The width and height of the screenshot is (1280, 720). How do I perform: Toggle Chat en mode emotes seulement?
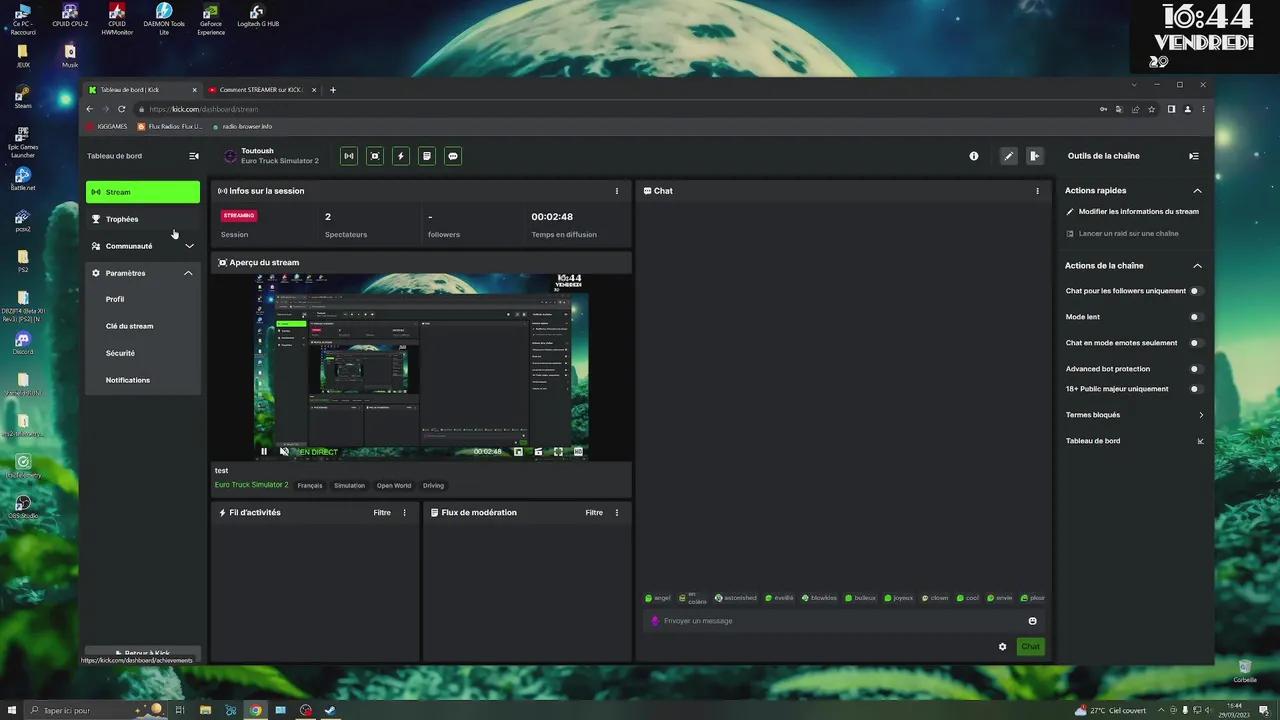coord(1195,343)
